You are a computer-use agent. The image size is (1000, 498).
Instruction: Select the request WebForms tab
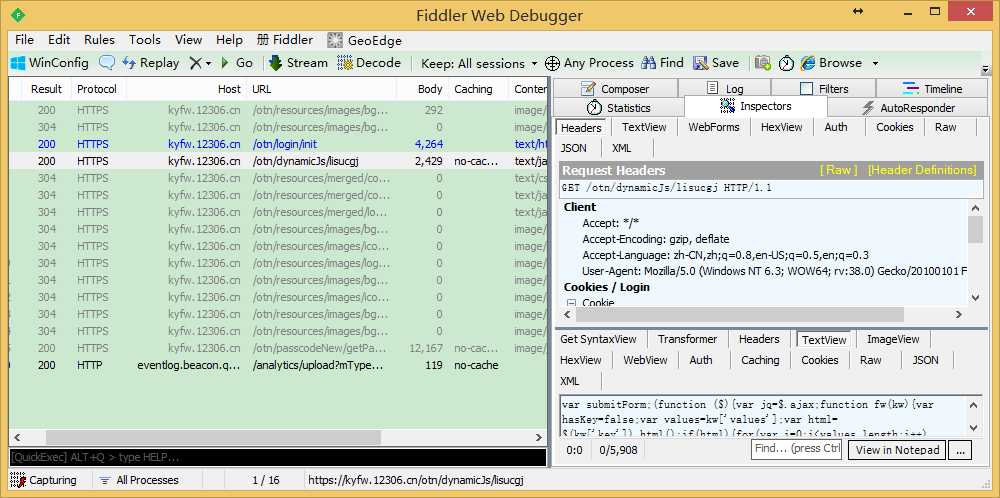(x=714, y=127)
